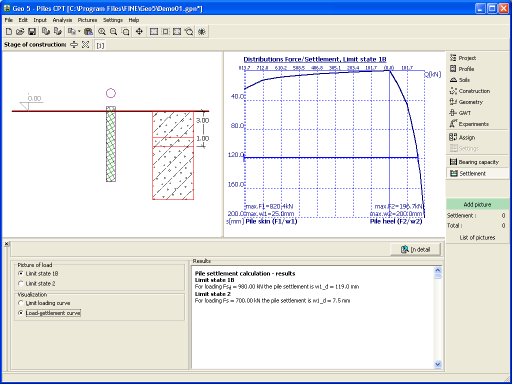Remove the construction stage icon
Image resolution: width=512 pixels, height=384 pixels.
(85, 45)
